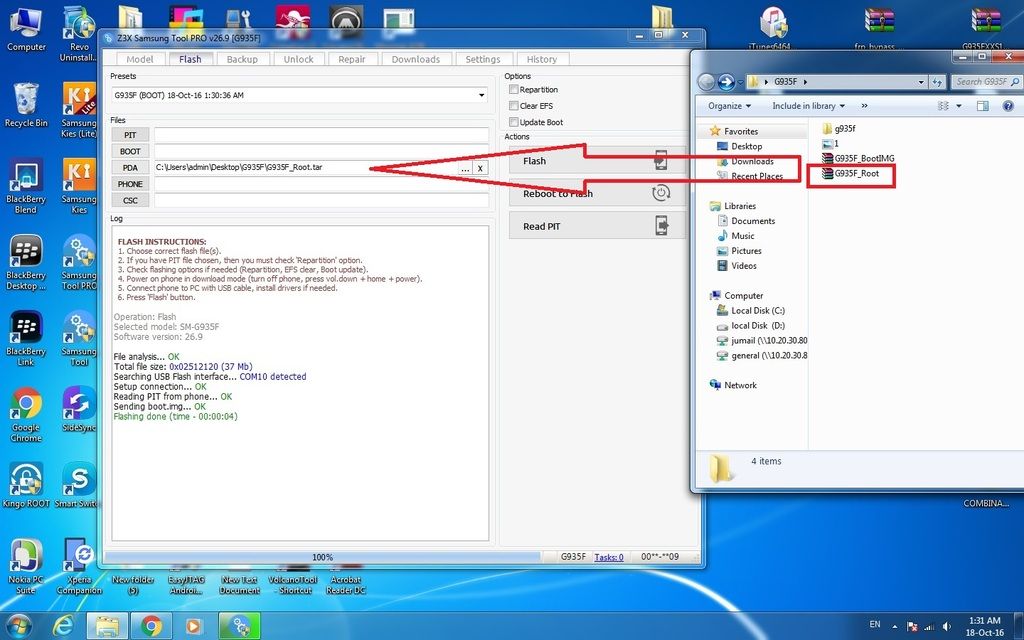Click the CSC file button

point(131,200)
